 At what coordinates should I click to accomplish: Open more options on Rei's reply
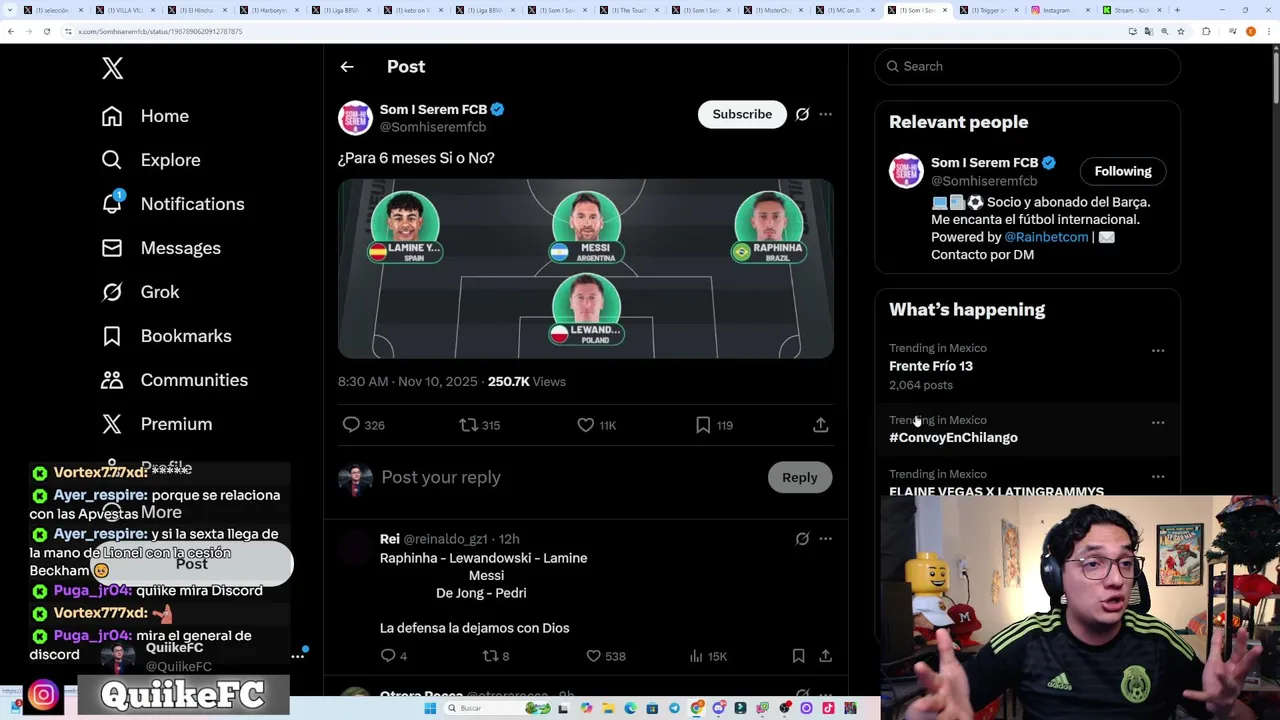click(x=825, y=539)
